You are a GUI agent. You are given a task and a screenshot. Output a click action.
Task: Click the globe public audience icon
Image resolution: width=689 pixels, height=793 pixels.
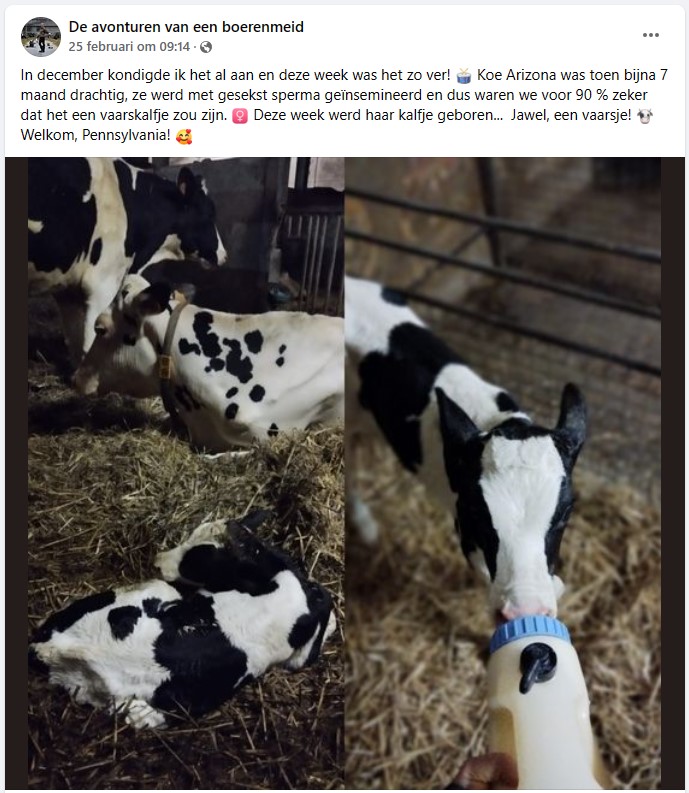click(x=206, y=47)
